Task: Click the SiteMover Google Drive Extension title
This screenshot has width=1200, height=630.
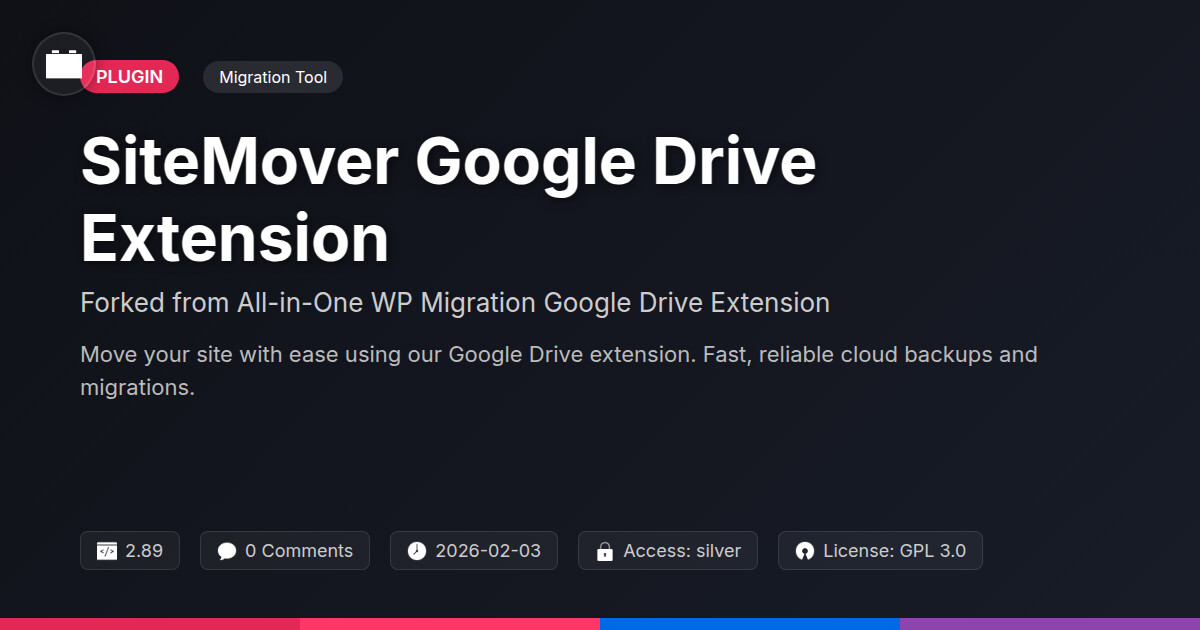Action: pos(448,200)
